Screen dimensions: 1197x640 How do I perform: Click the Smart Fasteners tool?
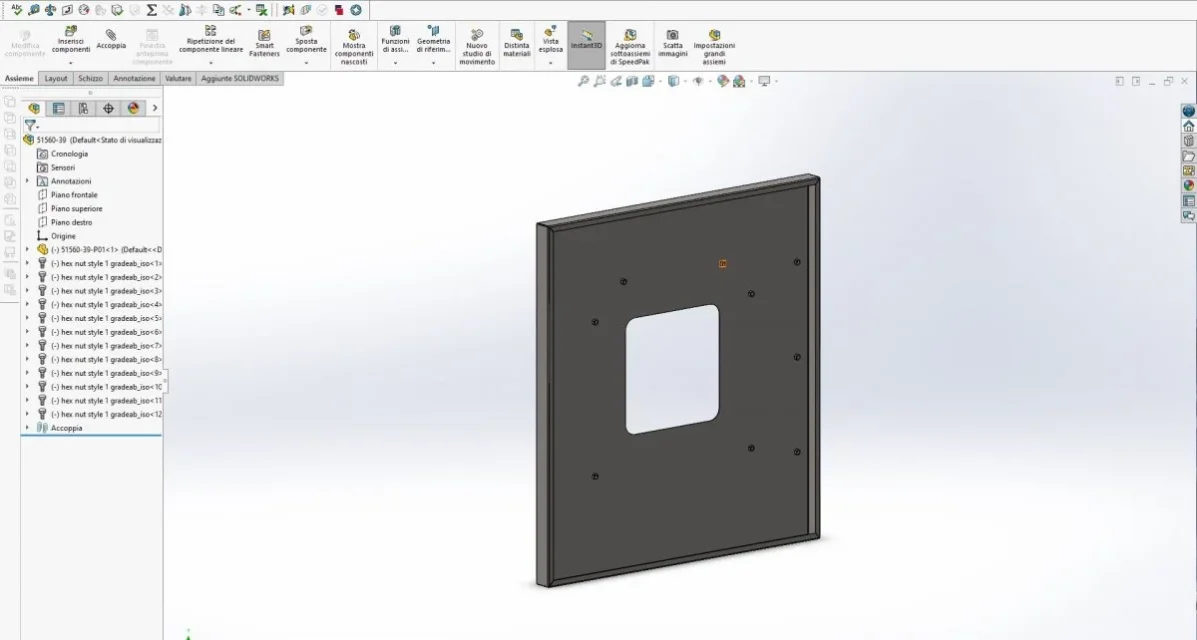(264, 44)
